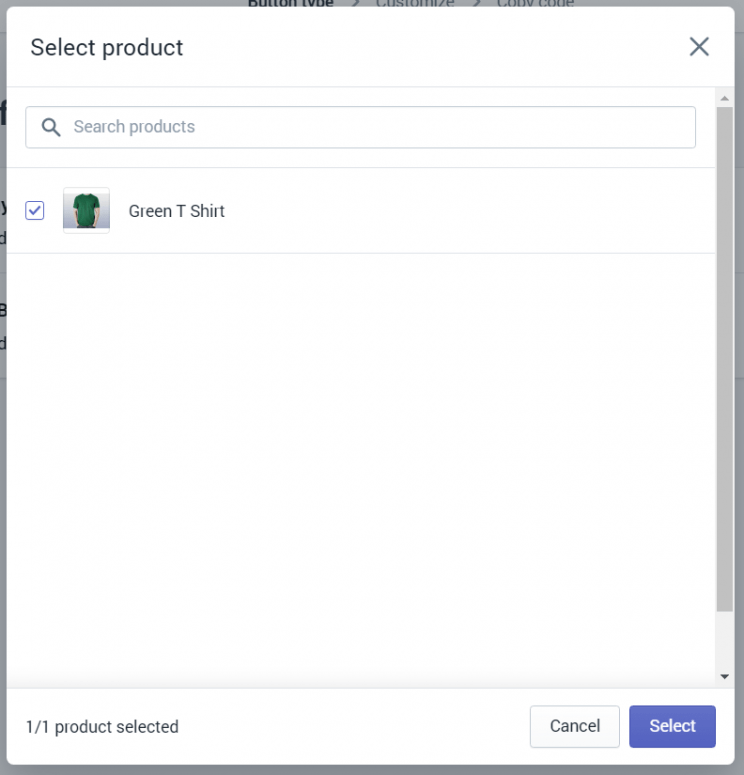Cancel the product selection
744x775 pixels.
point(574,726)
